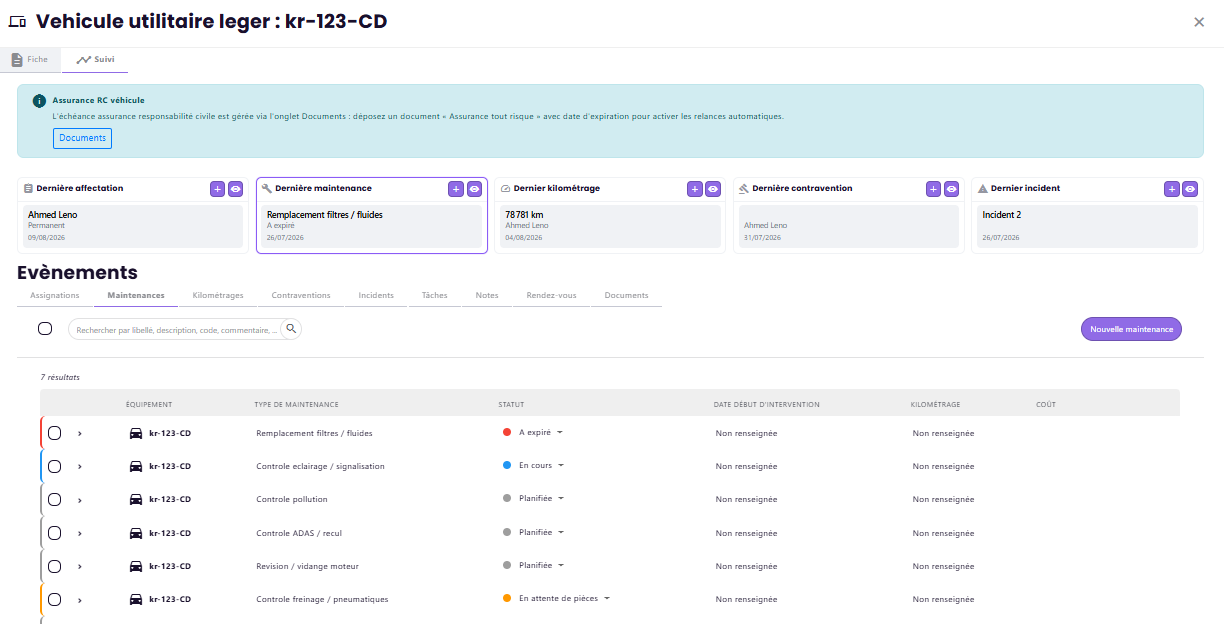This screenshot has height=624, width=1224.
Task: View Dernière maintenance with eye icon
Action: (x=474, y=189)
